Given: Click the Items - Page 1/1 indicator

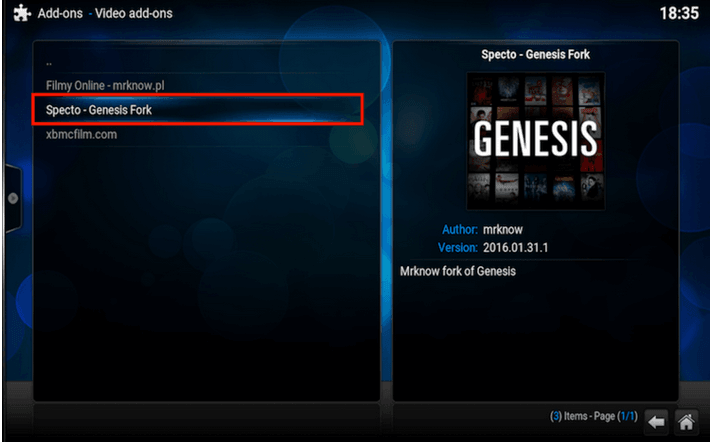Looking at the screenshot, I should (594, 416).
